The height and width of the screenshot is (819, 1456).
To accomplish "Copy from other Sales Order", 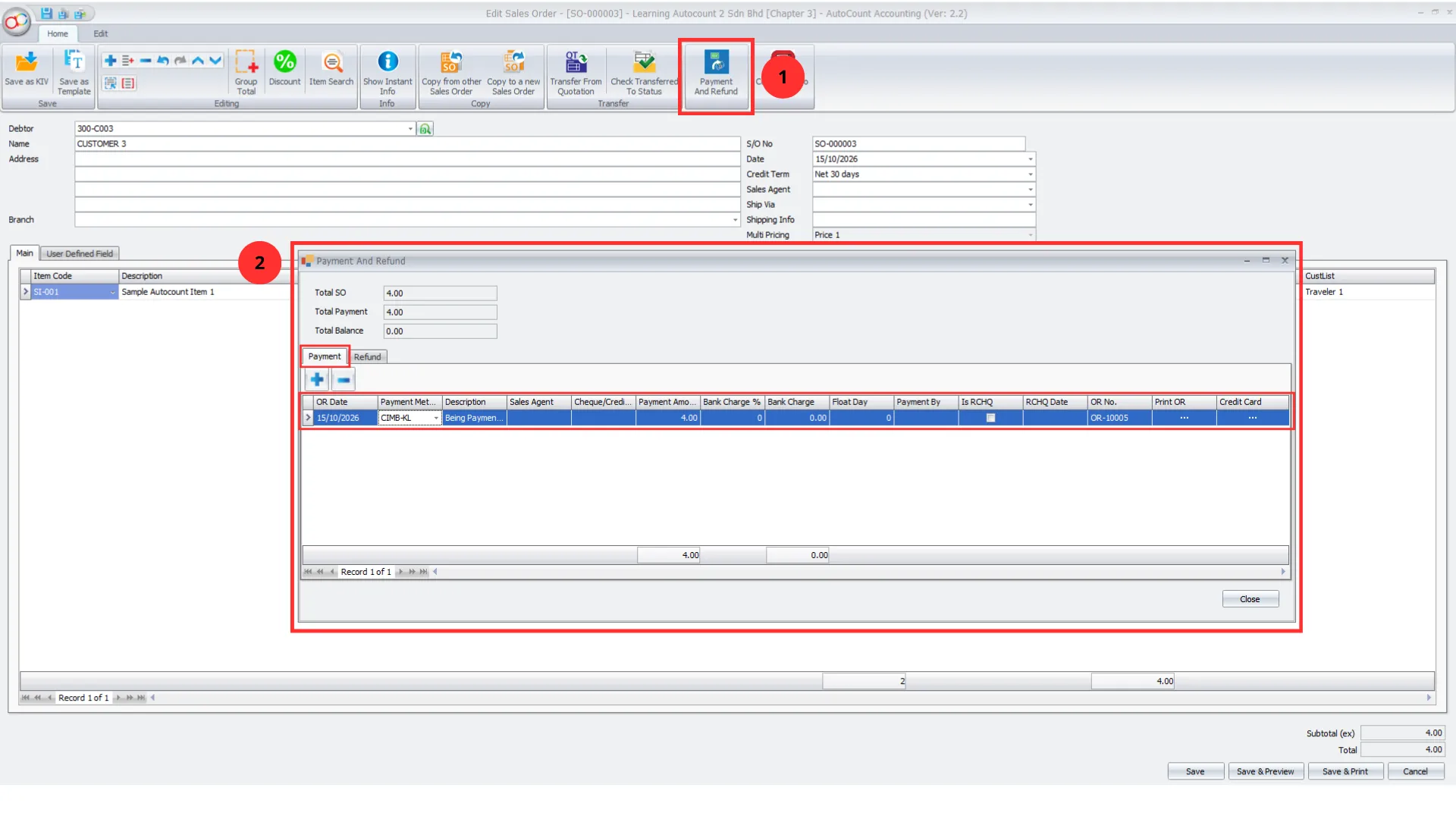I will 451,73.
